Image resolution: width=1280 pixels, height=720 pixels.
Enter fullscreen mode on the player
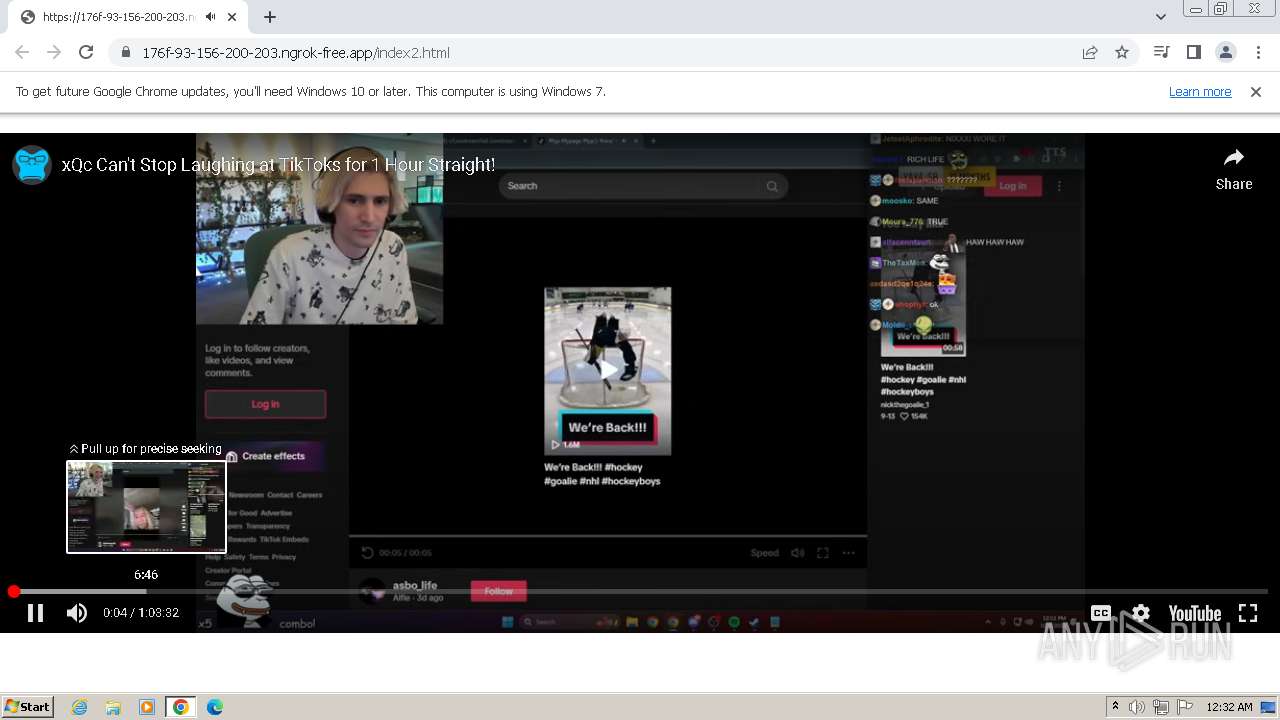(x=1248, y=613)
